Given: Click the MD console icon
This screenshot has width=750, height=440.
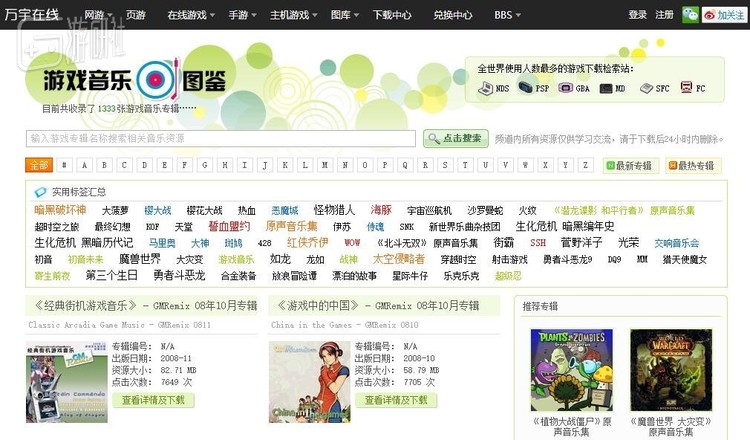Looking at the screenshot, I should click(x=606, y=88).
